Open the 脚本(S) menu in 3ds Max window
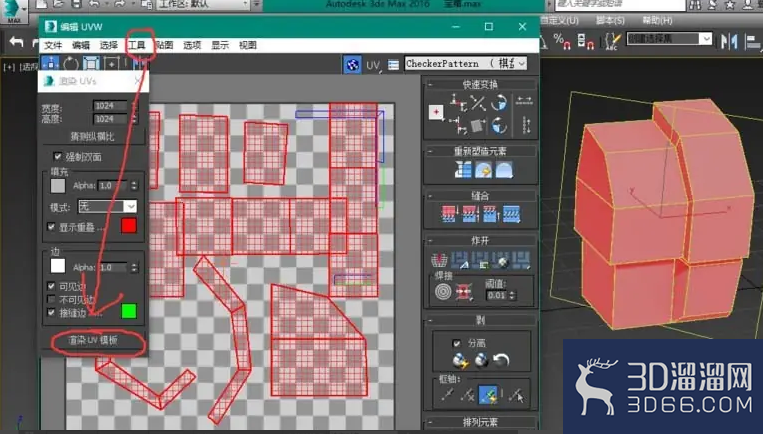The image size is (763, 434). [x=610, y=20]
